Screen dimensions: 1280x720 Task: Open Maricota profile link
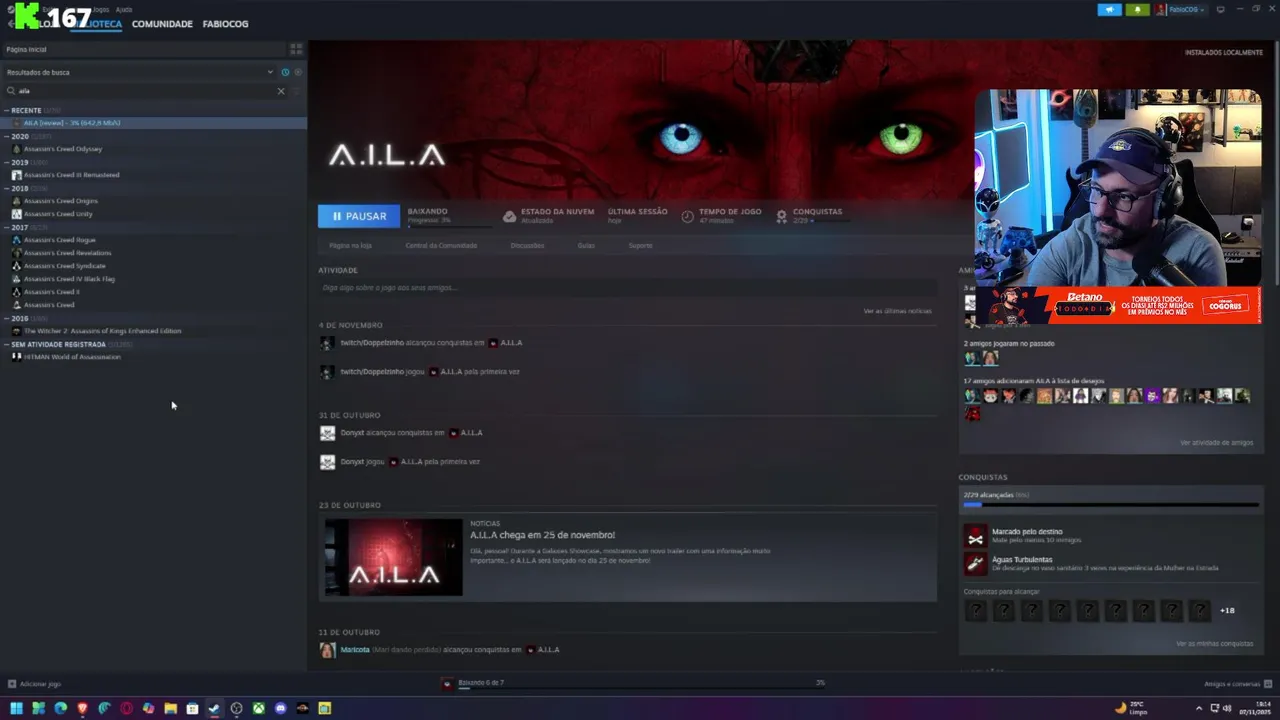point(355,650)
